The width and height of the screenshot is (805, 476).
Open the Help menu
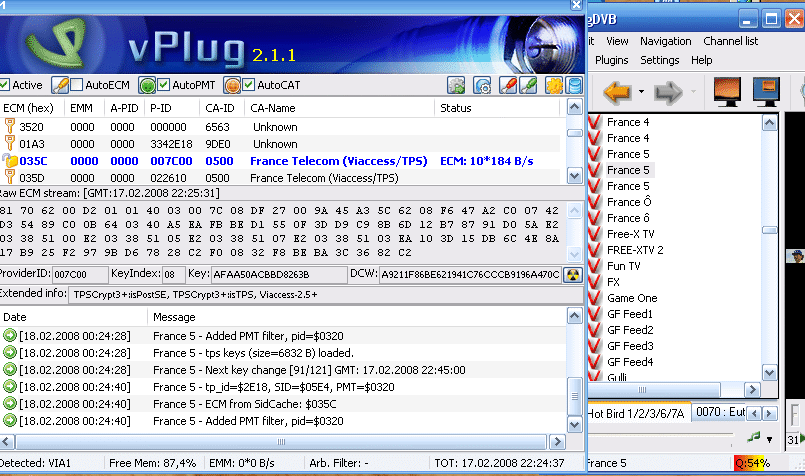(701, 60)
